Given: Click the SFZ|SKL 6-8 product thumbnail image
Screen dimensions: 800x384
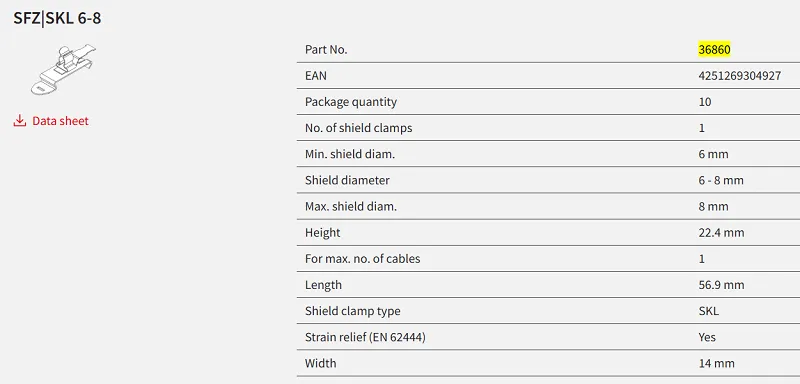Looking at the screenshot, I should (63, 69).
